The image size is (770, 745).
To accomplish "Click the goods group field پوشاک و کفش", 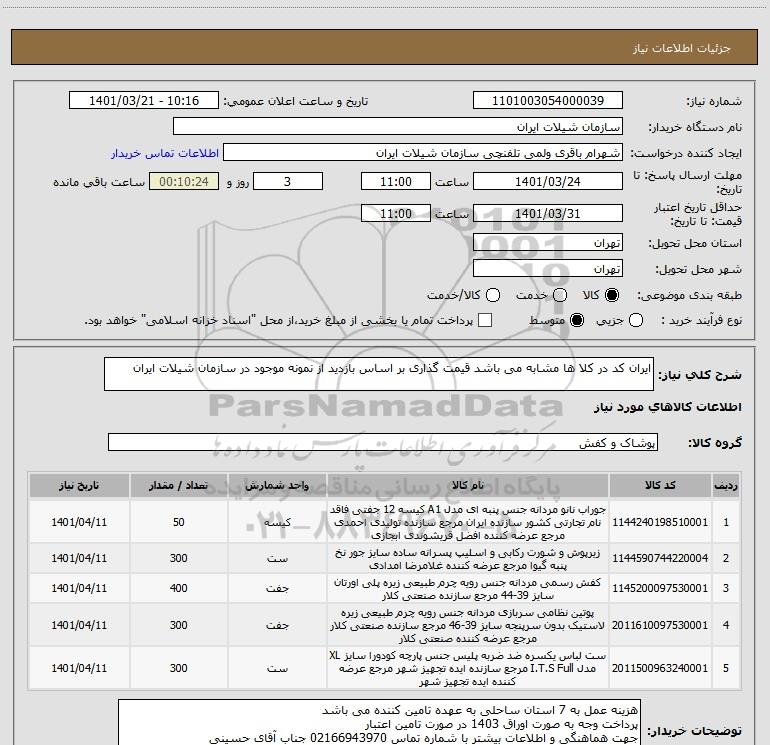I will coord(383,442).
